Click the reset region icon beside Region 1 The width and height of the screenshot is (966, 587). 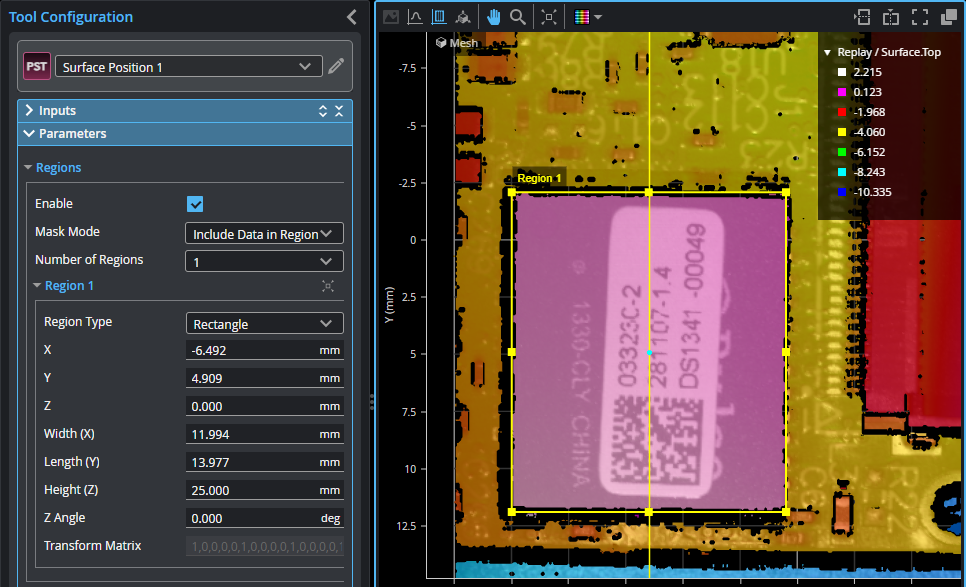328,286
